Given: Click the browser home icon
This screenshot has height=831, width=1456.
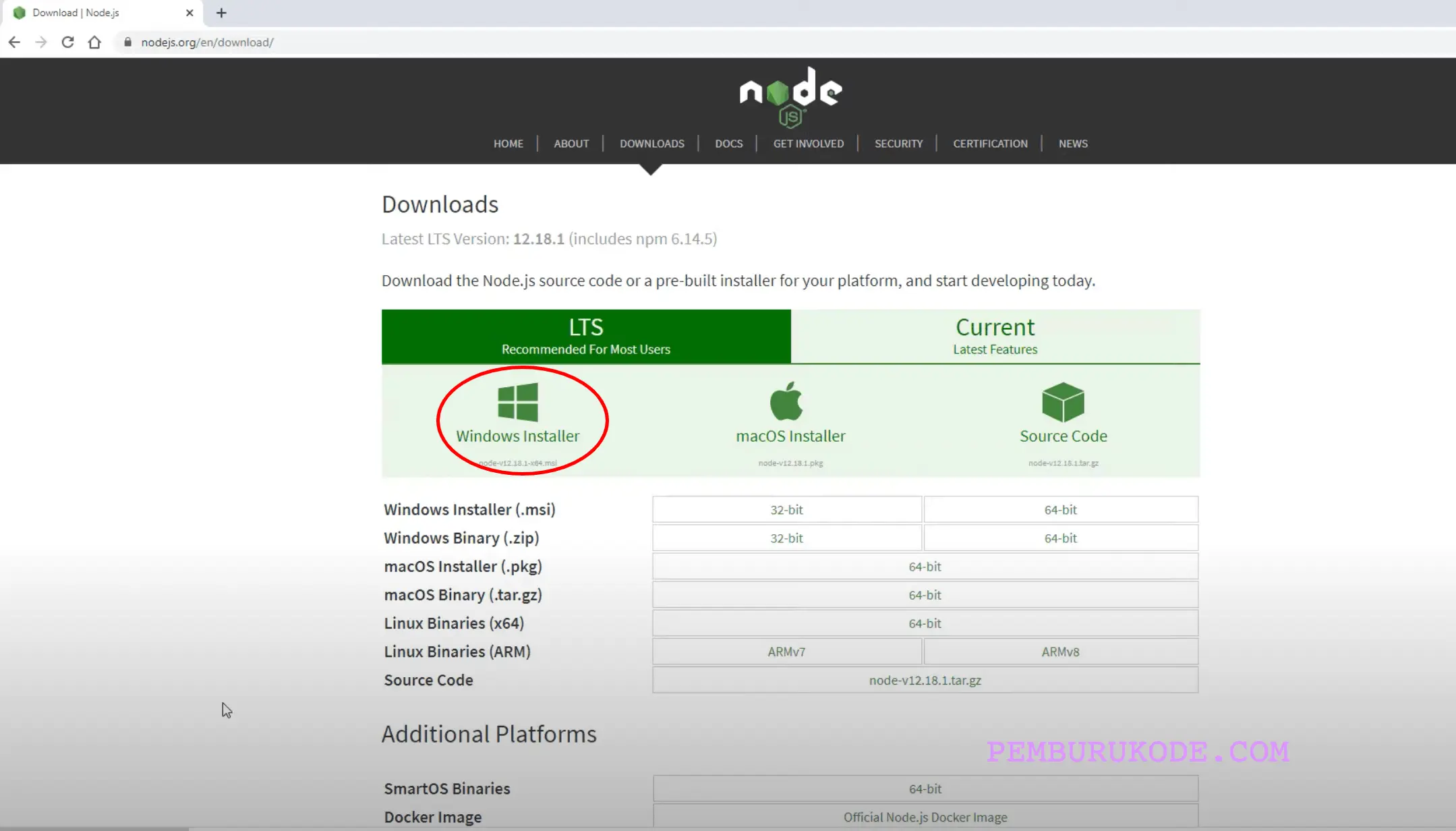Looking at the screenshot, I should click(94, 42).
